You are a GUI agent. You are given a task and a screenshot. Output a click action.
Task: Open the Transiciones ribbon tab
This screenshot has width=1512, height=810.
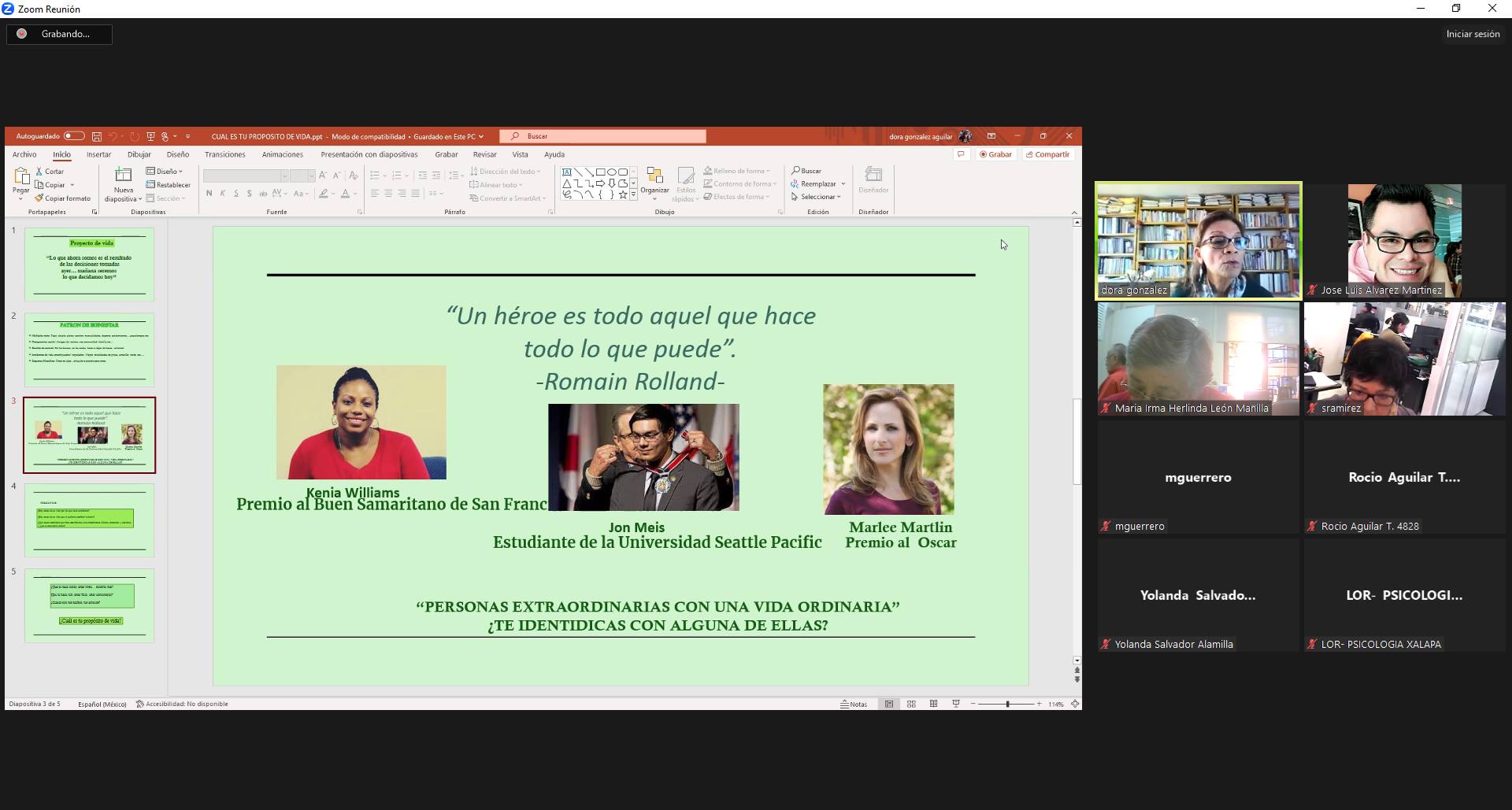224,154
